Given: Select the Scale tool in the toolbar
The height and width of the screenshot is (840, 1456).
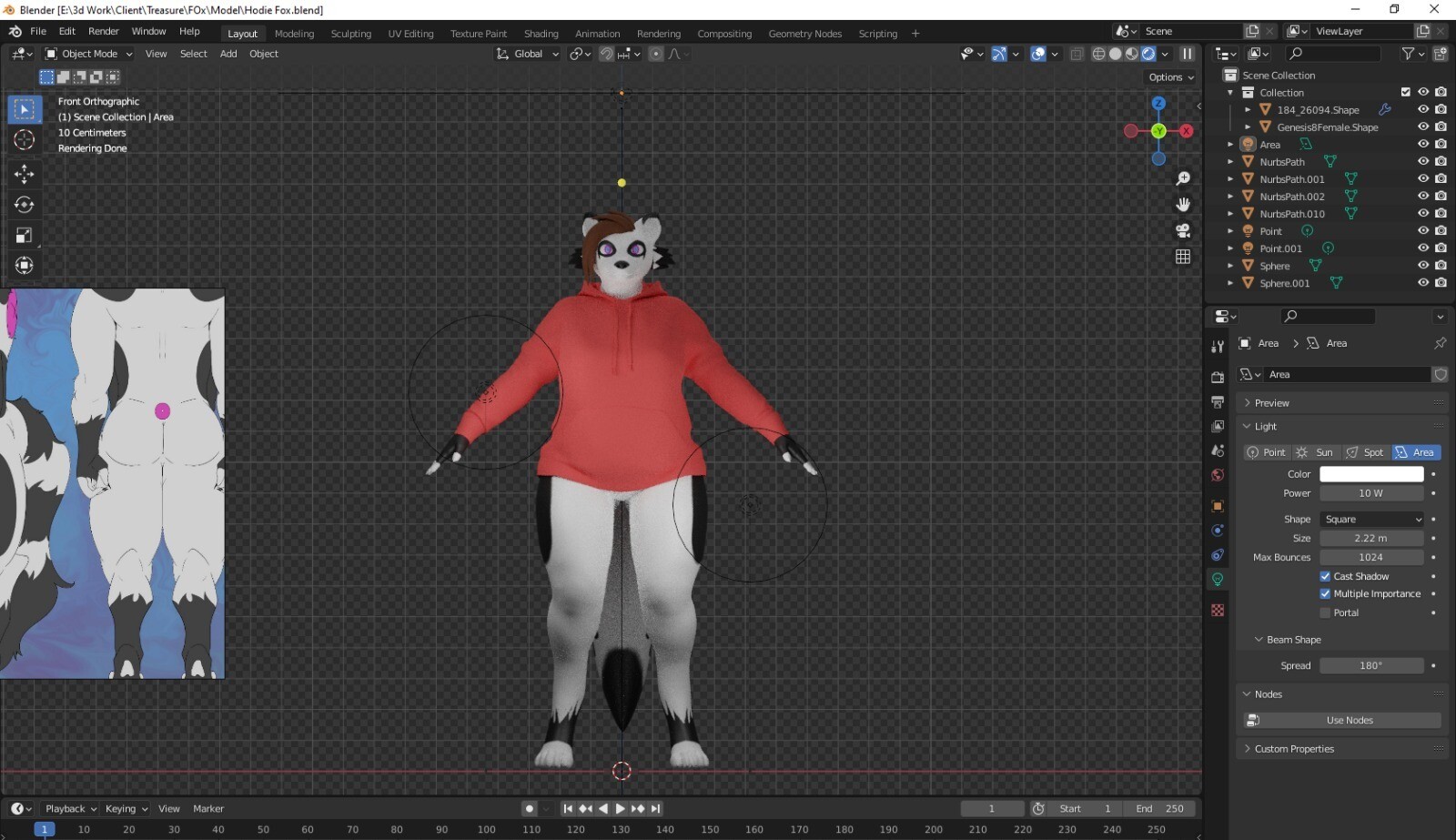Looking at the screenshot, I should [x=24, y=235].
